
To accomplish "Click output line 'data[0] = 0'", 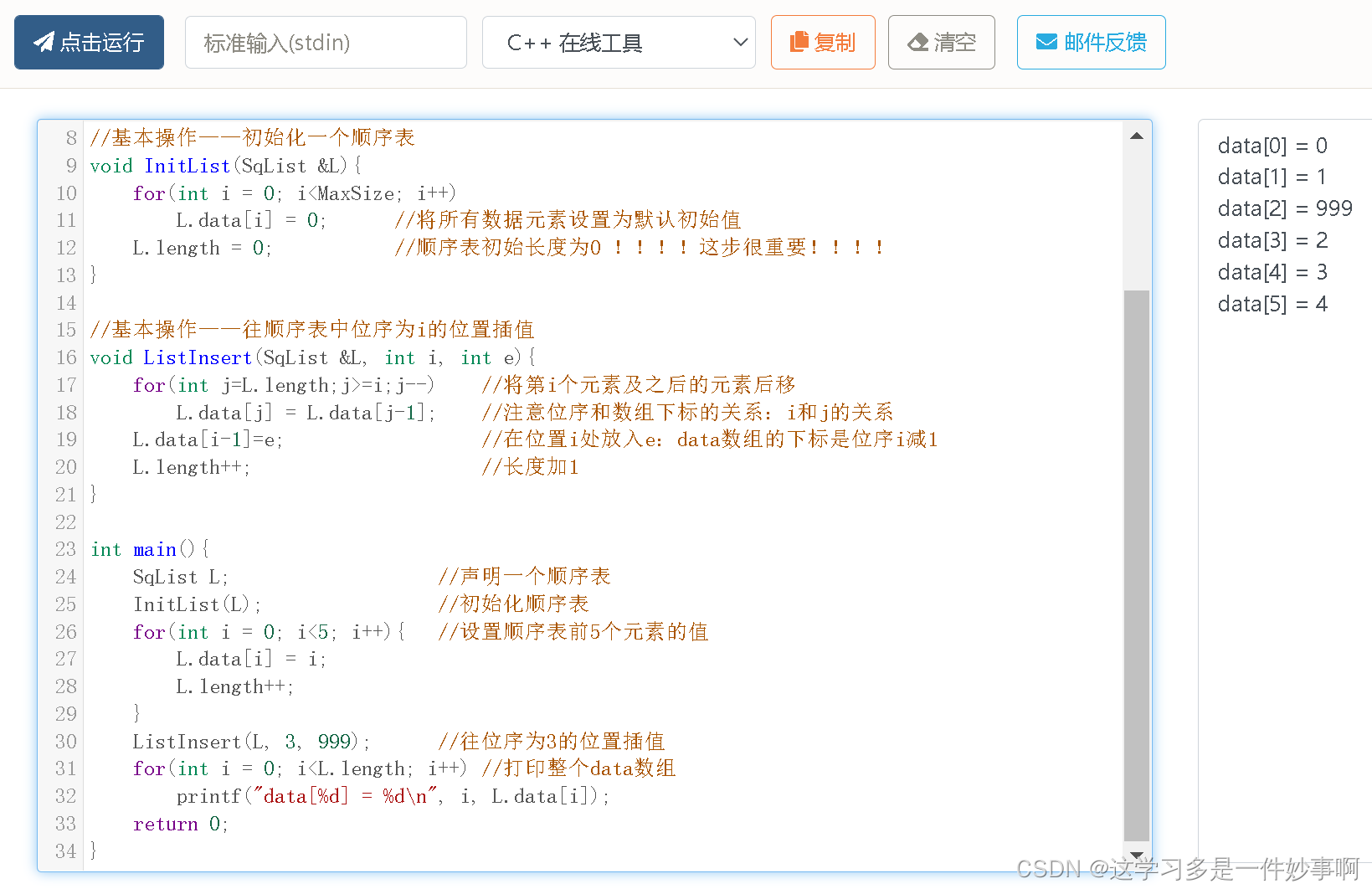I will pyautogui.click(x=1272, y=146).
